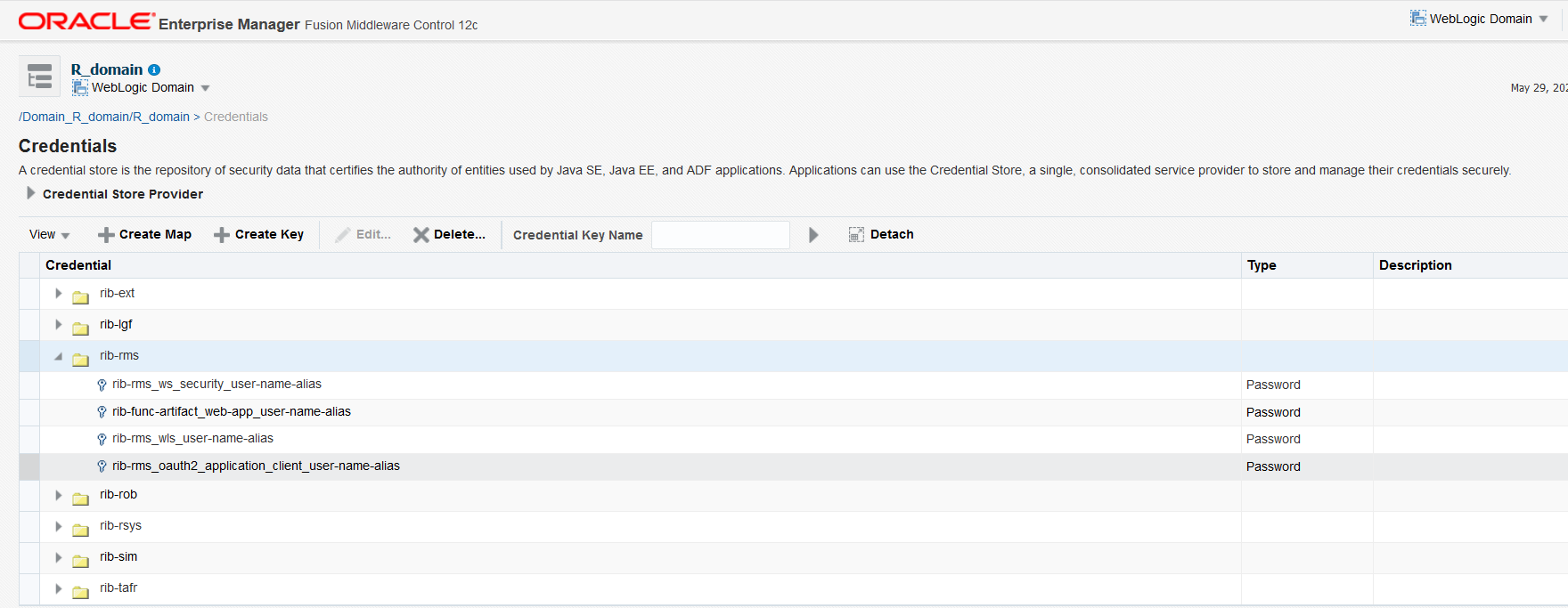Select rib-func-artifact_web-app_user-name-alias credential

(232, 411)
